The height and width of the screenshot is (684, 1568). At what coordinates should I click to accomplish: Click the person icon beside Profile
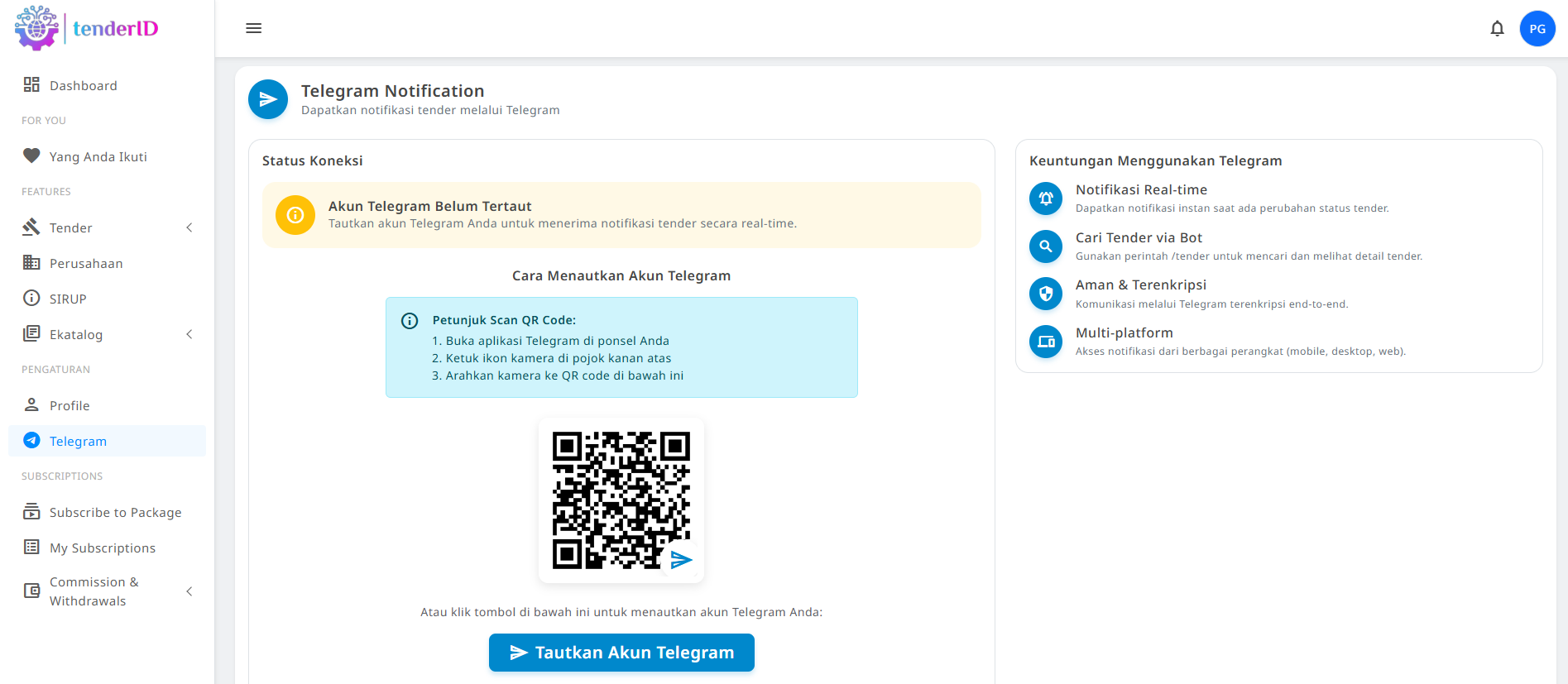(x=31, y=404)
